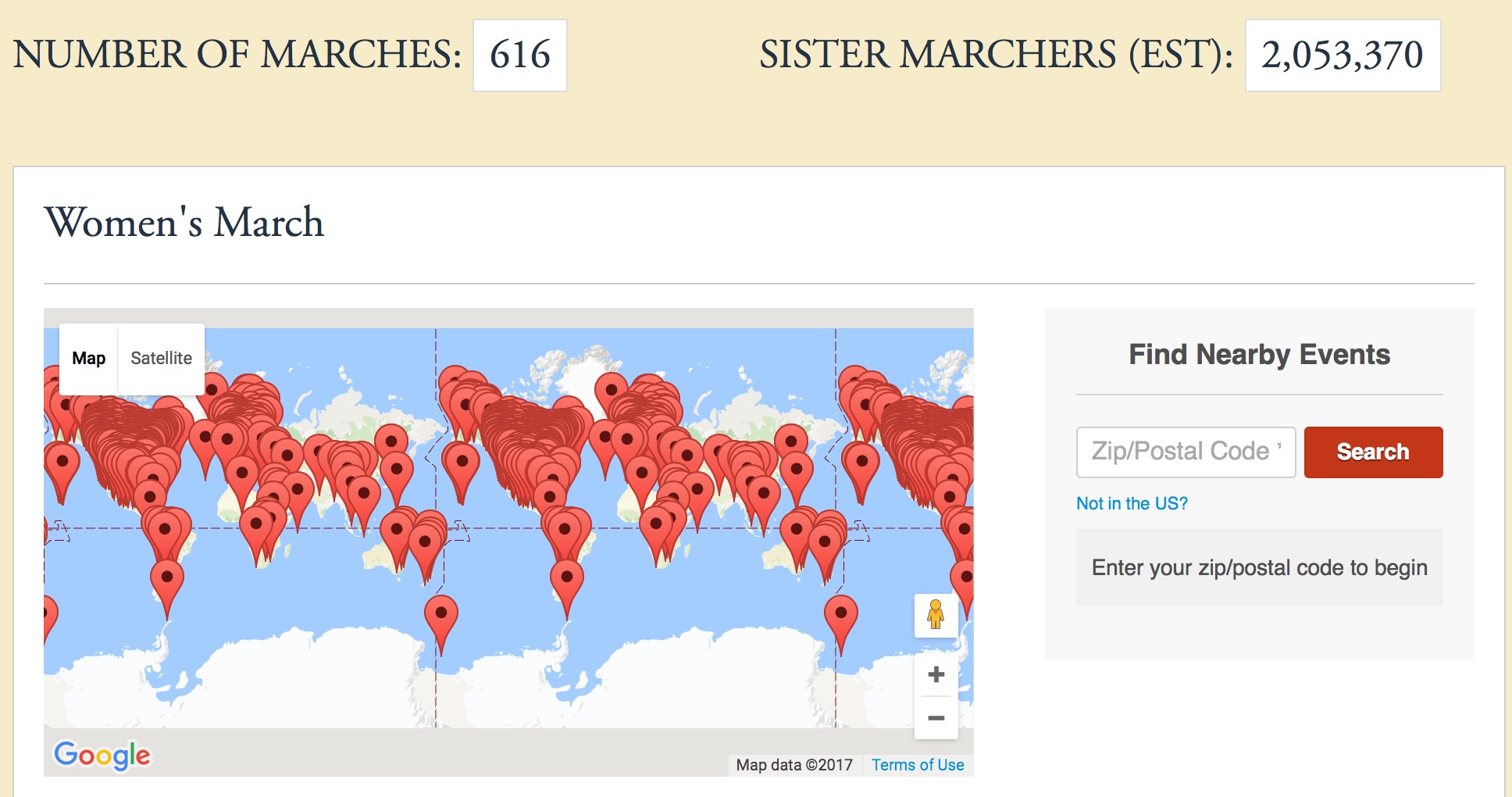Click the Google logo on the map
The height and width of the screenshot is (797, 1512).
click(102, 755)
